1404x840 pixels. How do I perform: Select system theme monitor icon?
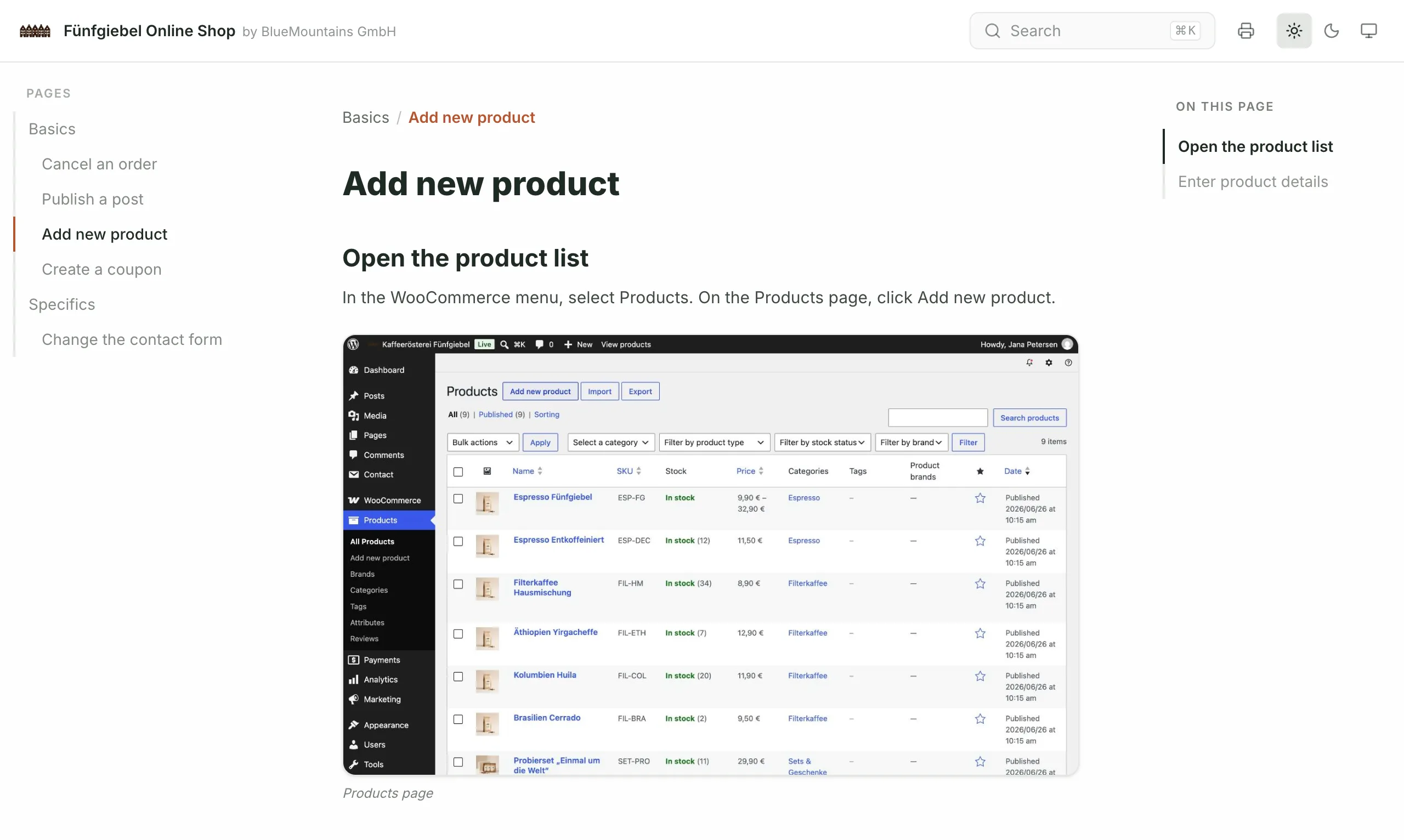click(1368, 31)
